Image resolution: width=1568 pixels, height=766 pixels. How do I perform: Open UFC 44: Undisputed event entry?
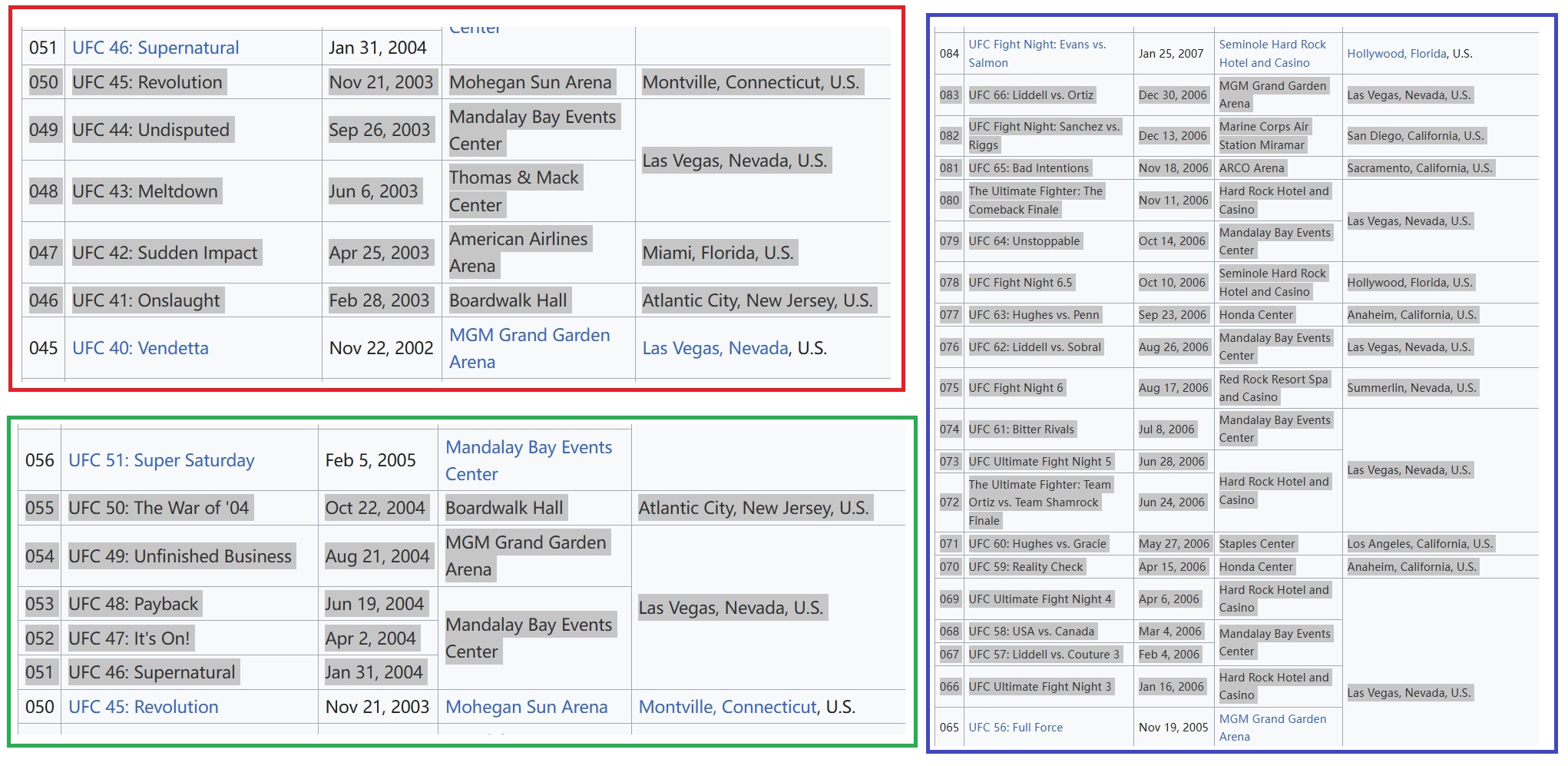tap(151, 130)
